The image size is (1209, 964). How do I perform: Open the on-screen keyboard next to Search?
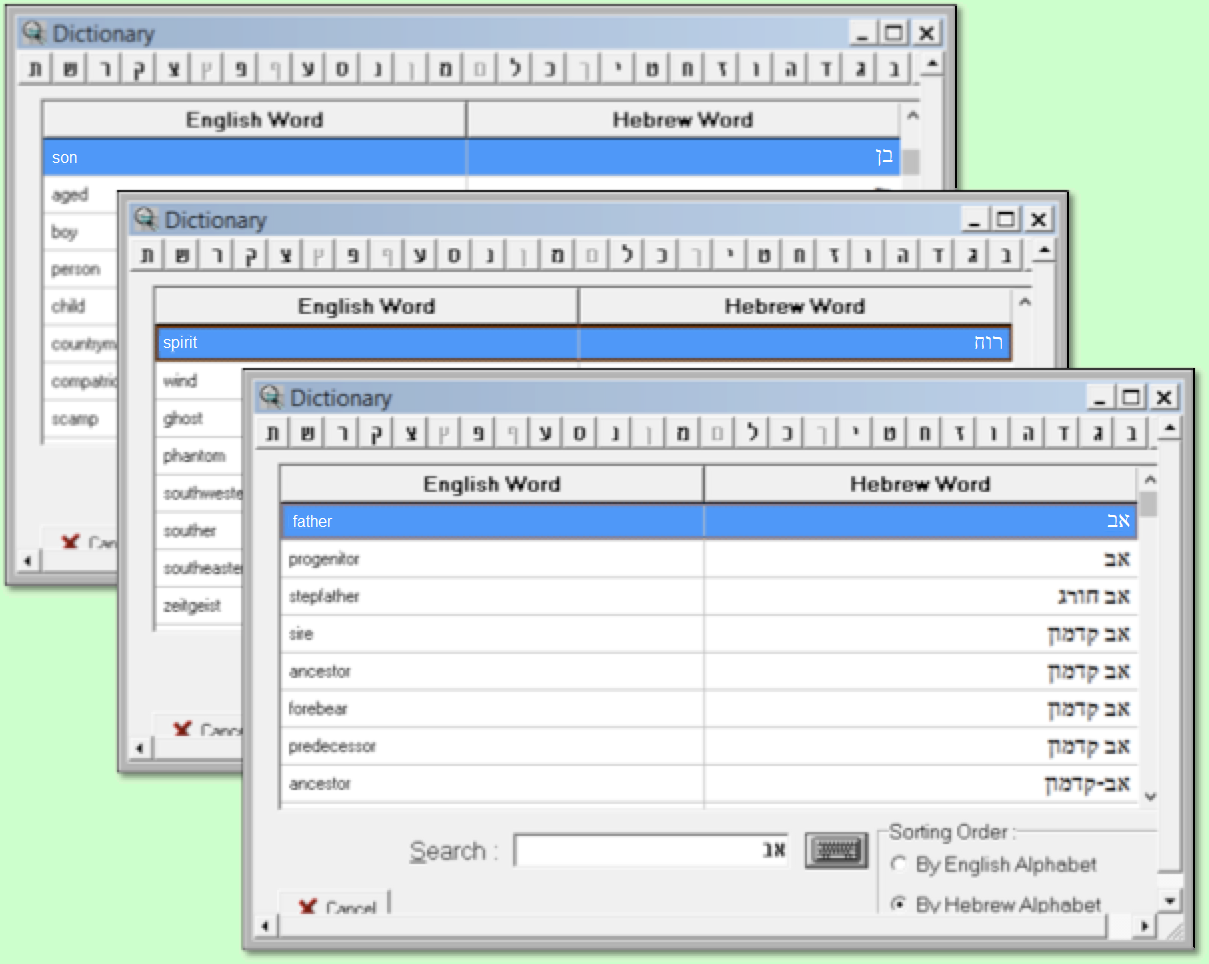[836, 851]
